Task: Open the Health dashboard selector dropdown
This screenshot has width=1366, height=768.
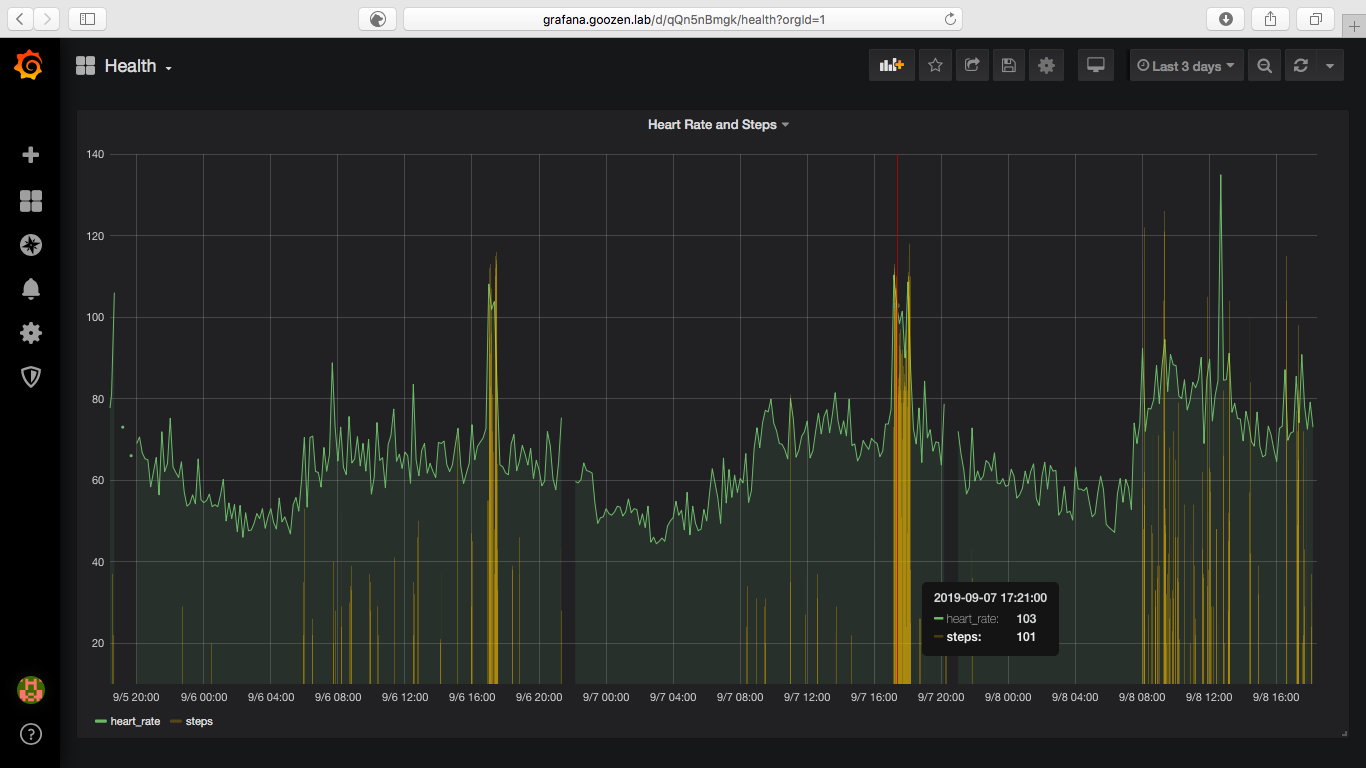Action: pos(125,66)
